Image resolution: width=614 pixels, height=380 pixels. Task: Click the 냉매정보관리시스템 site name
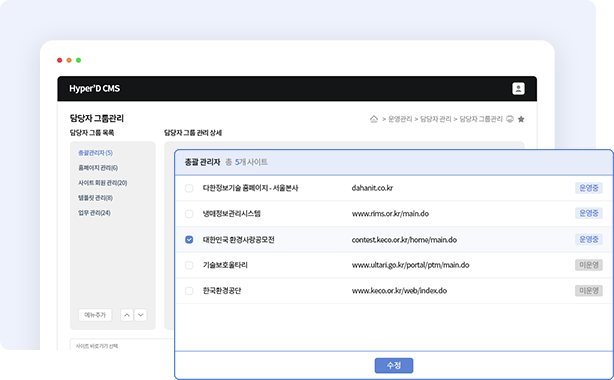pos(231,214)
